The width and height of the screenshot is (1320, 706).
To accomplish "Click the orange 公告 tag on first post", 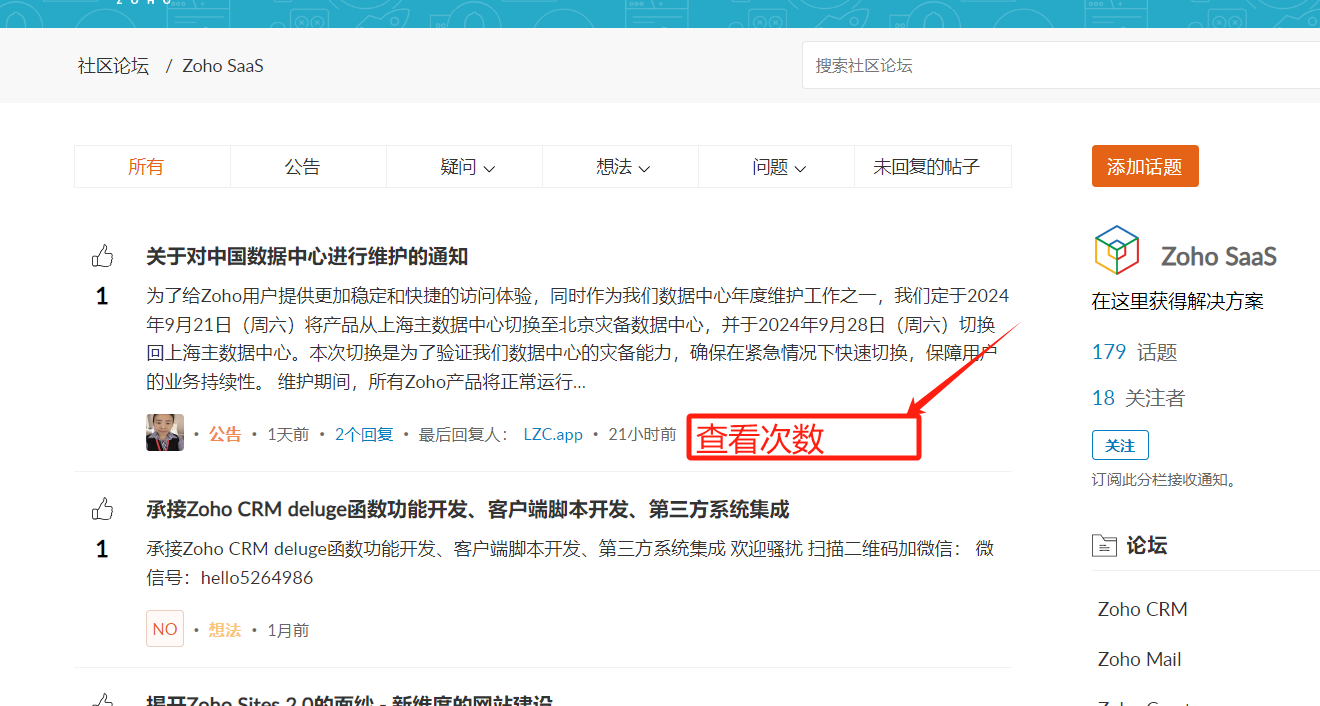I will click(225, 434).
